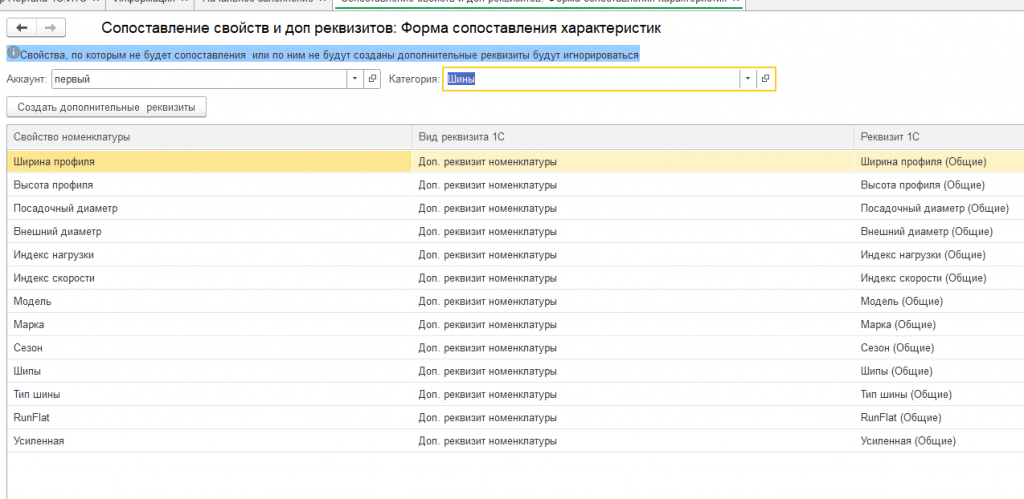Viewport: 1024px width, 499px height.
Task: Select the Сезон property cell
Action: 209,348
